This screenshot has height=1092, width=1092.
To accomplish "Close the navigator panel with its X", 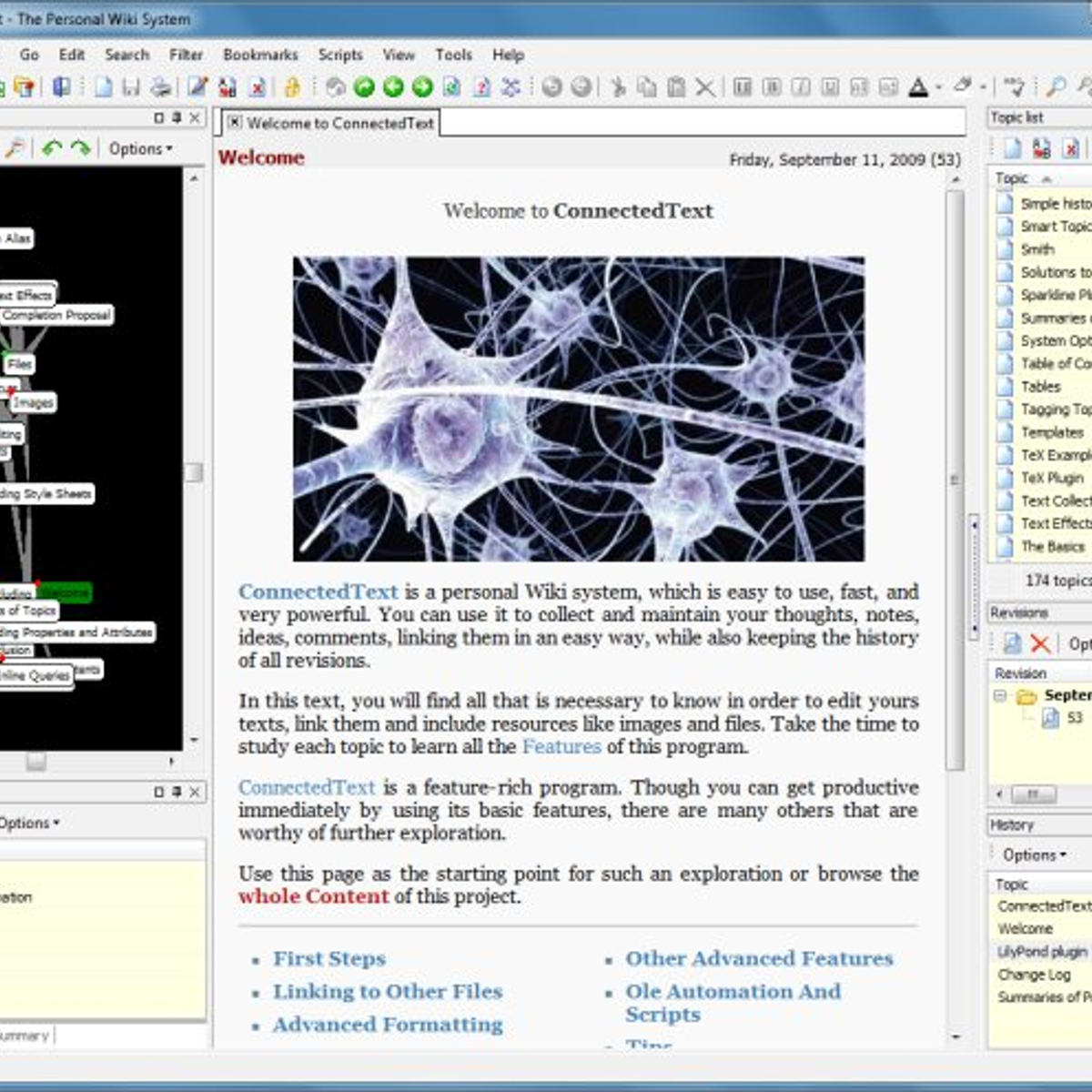I will (x=195, y=118).
